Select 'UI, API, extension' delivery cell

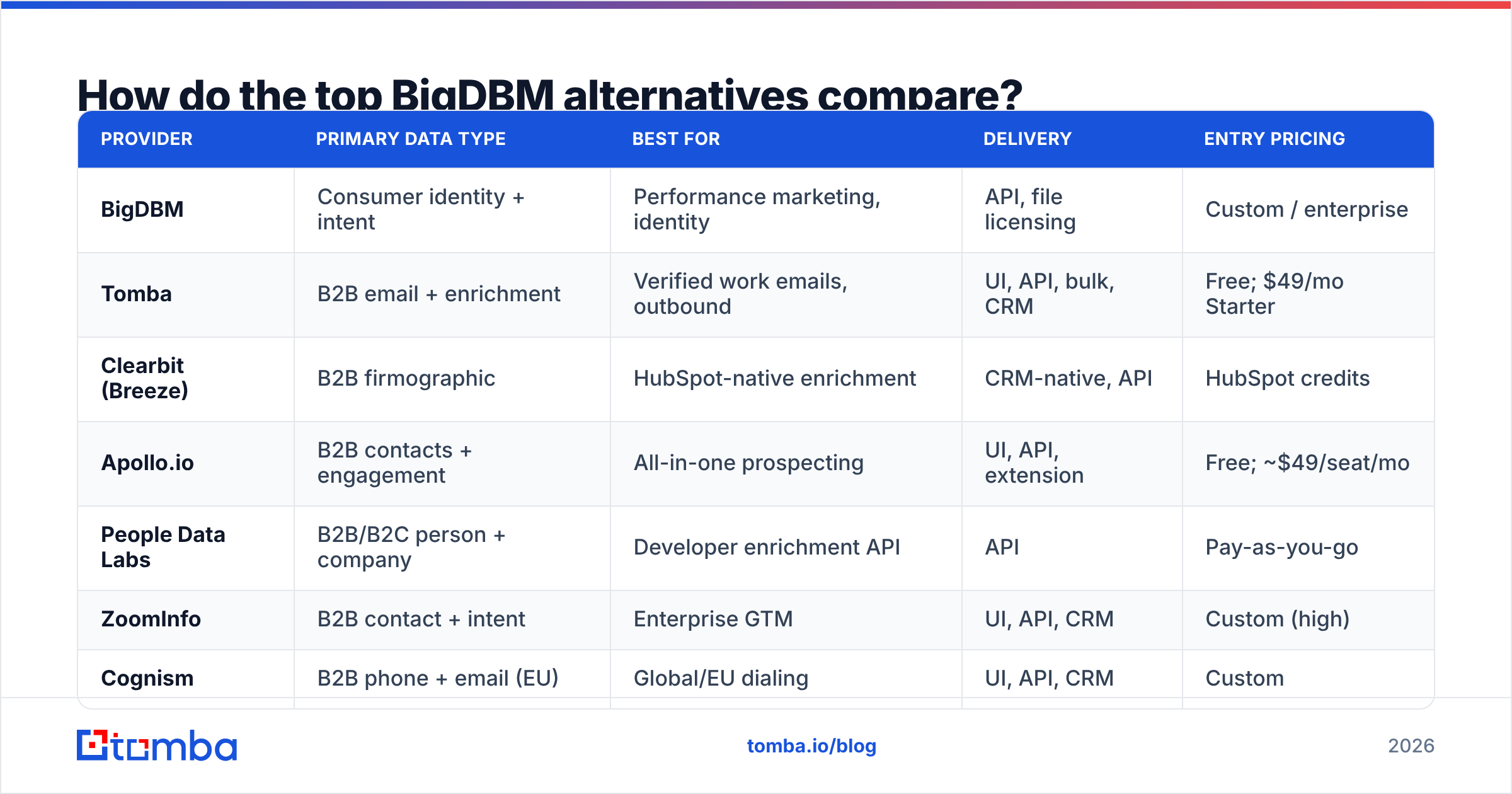(1072, 463)
